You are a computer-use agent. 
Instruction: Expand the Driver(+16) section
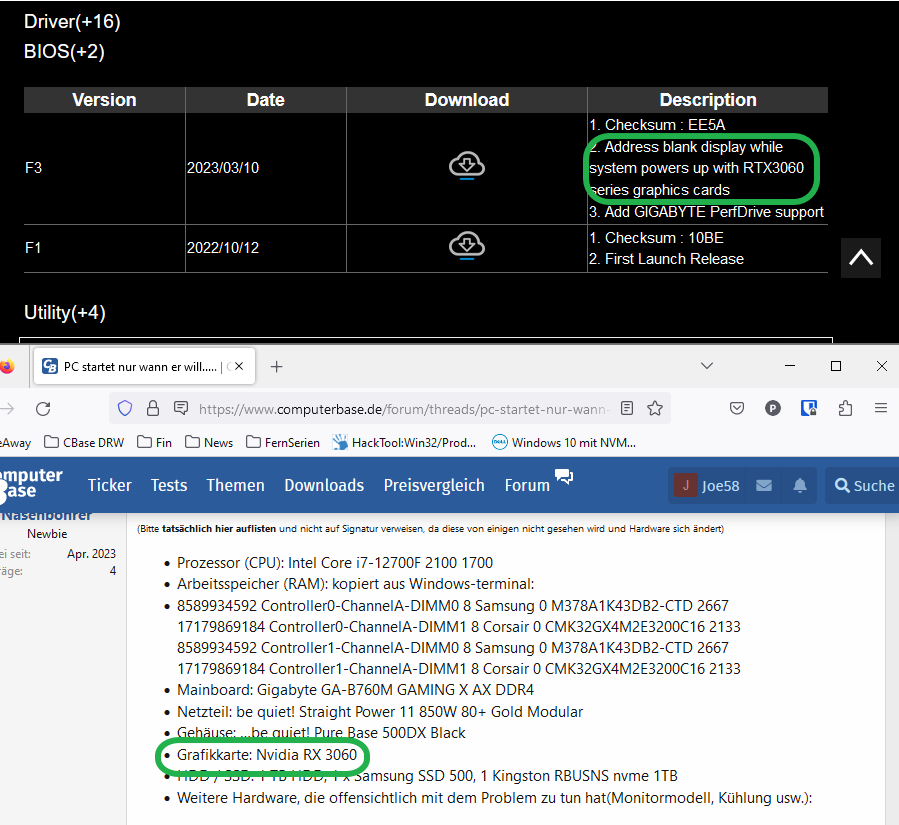coord(72,22)
